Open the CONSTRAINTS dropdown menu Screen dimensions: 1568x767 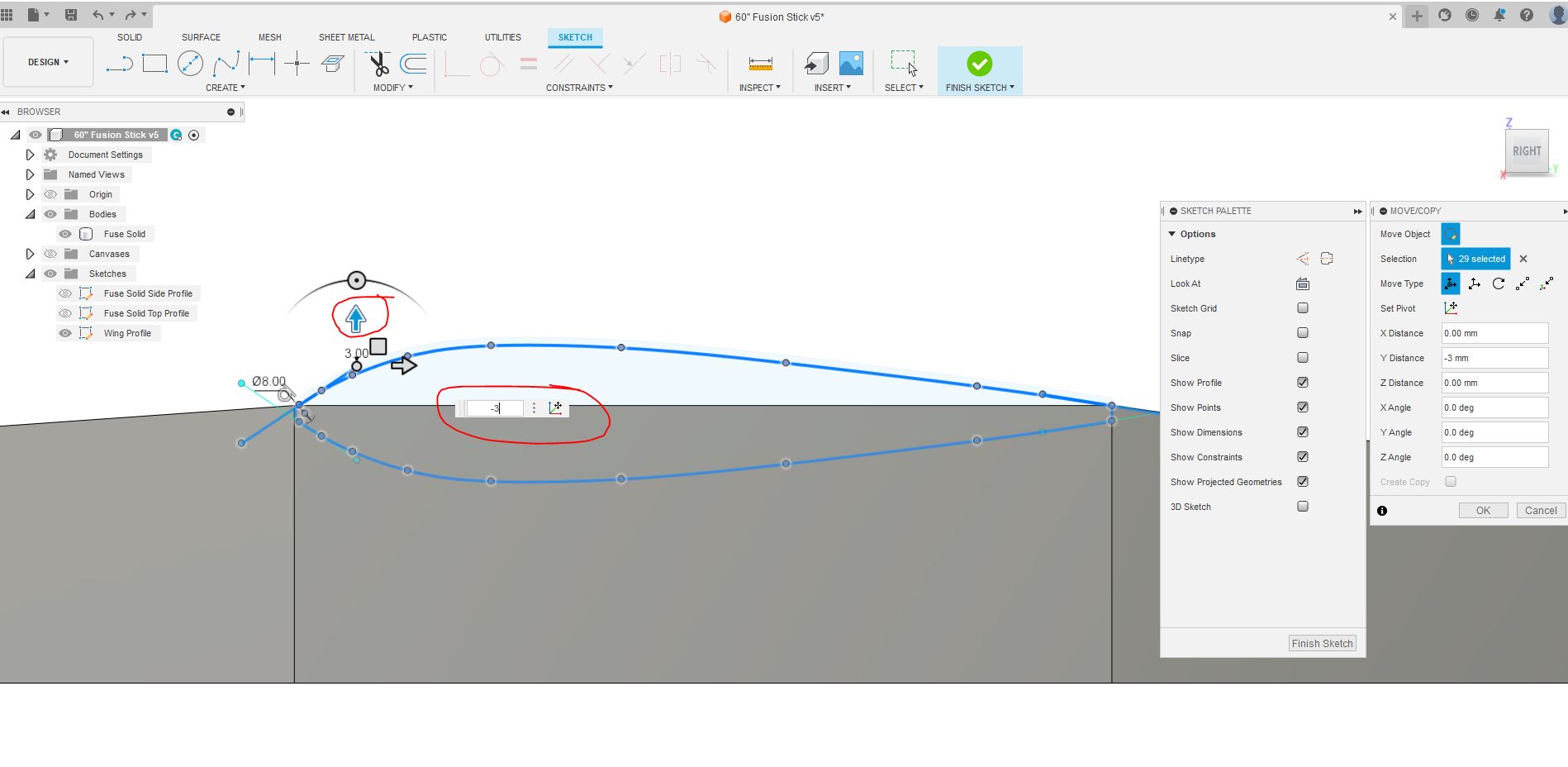(x=579, y=88)
